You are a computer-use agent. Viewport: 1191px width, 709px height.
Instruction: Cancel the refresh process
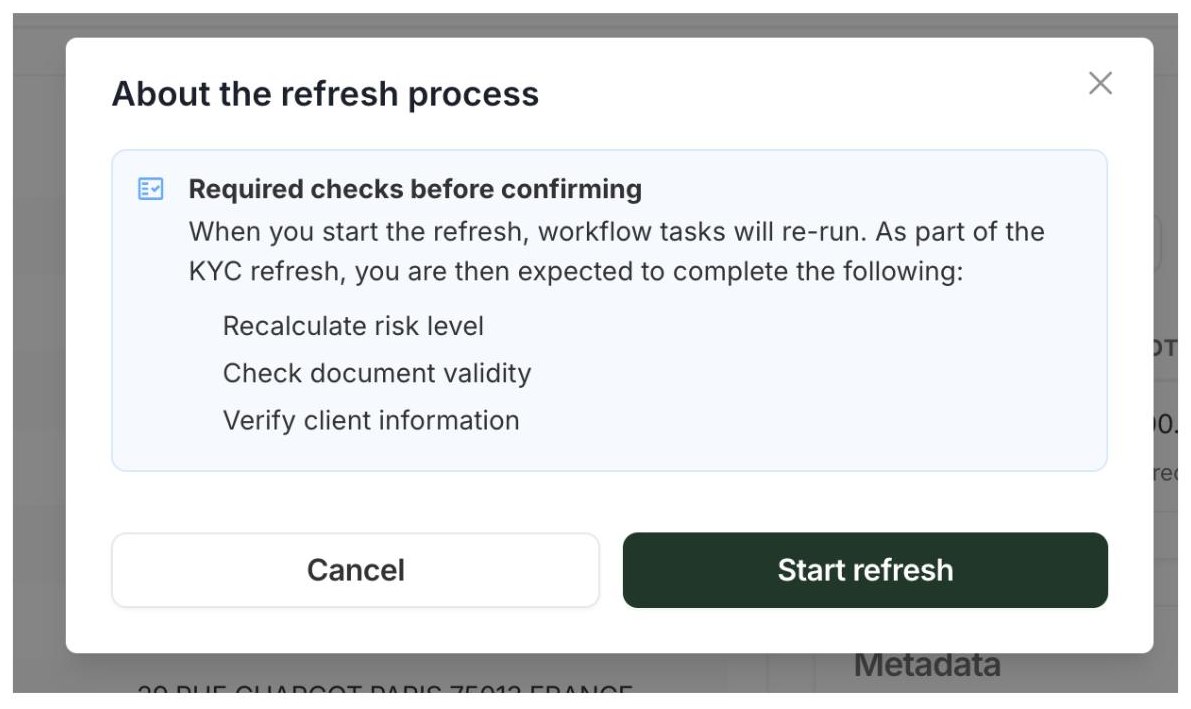[355, 570]
